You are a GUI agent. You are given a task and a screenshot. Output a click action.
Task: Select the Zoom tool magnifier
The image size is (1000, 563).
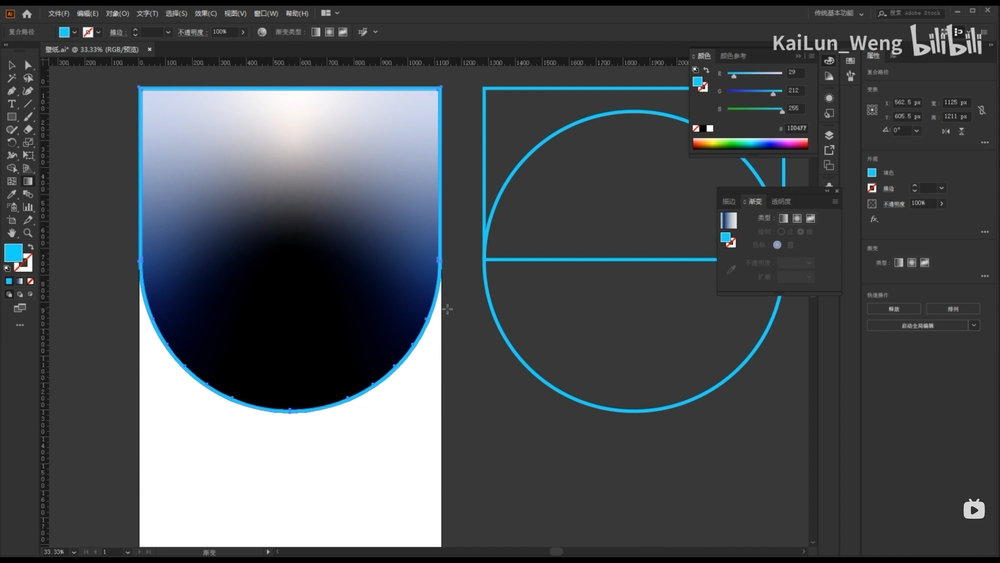(x=28, y=233)
